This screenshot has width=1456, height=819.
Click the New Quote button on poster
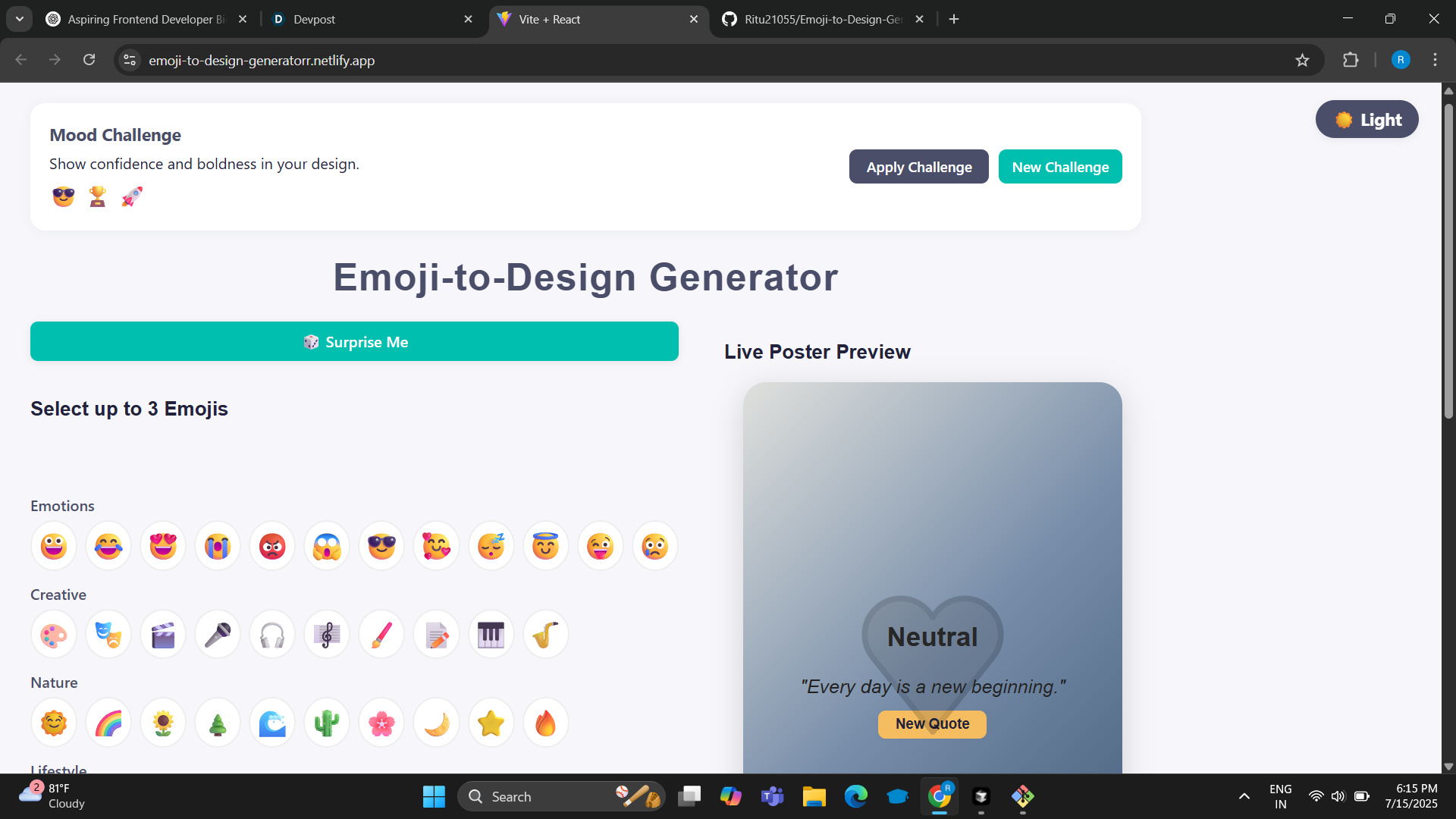pos(931,724)
